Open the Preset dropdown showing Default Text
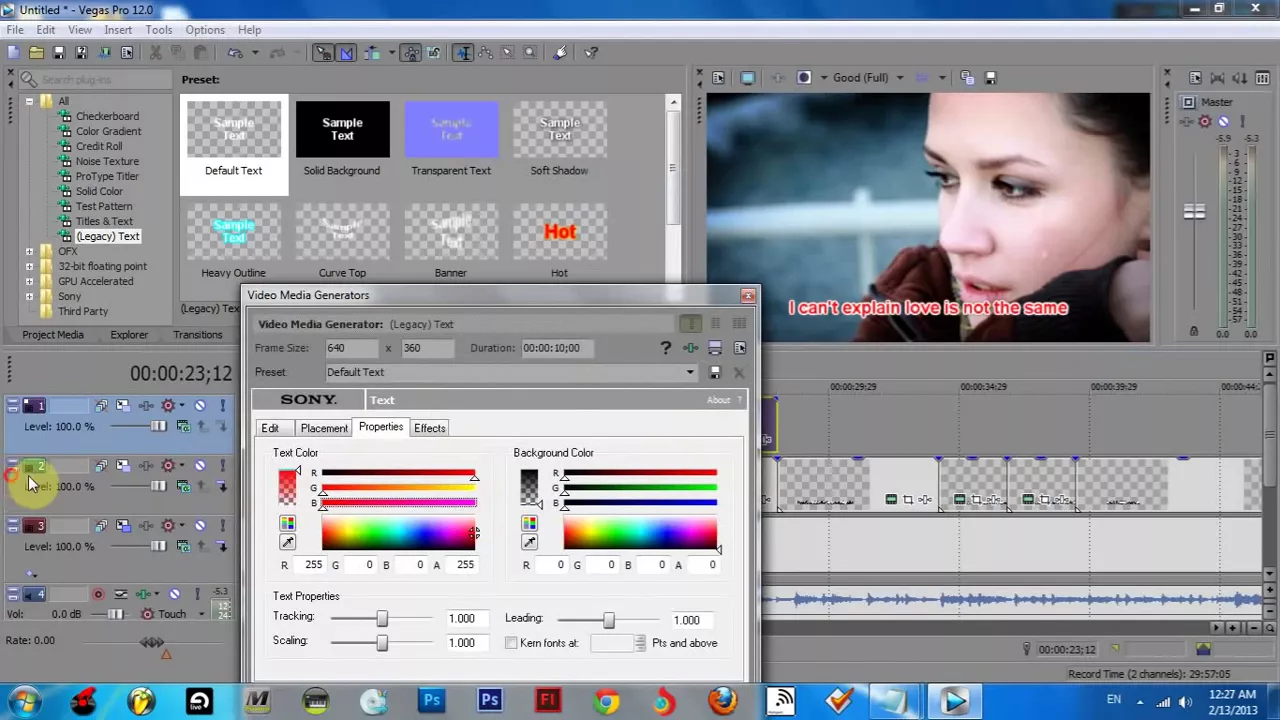The width and height of the screenshot is (1280, 720). (x=511, y=372)
